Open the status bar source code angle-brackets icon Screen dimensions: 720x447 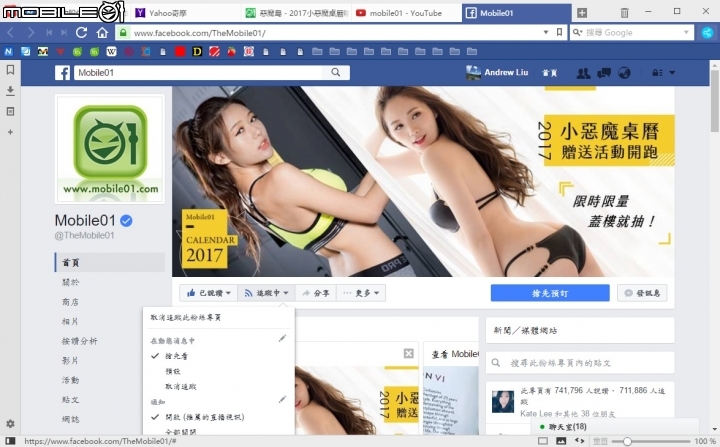pos(579,441)
